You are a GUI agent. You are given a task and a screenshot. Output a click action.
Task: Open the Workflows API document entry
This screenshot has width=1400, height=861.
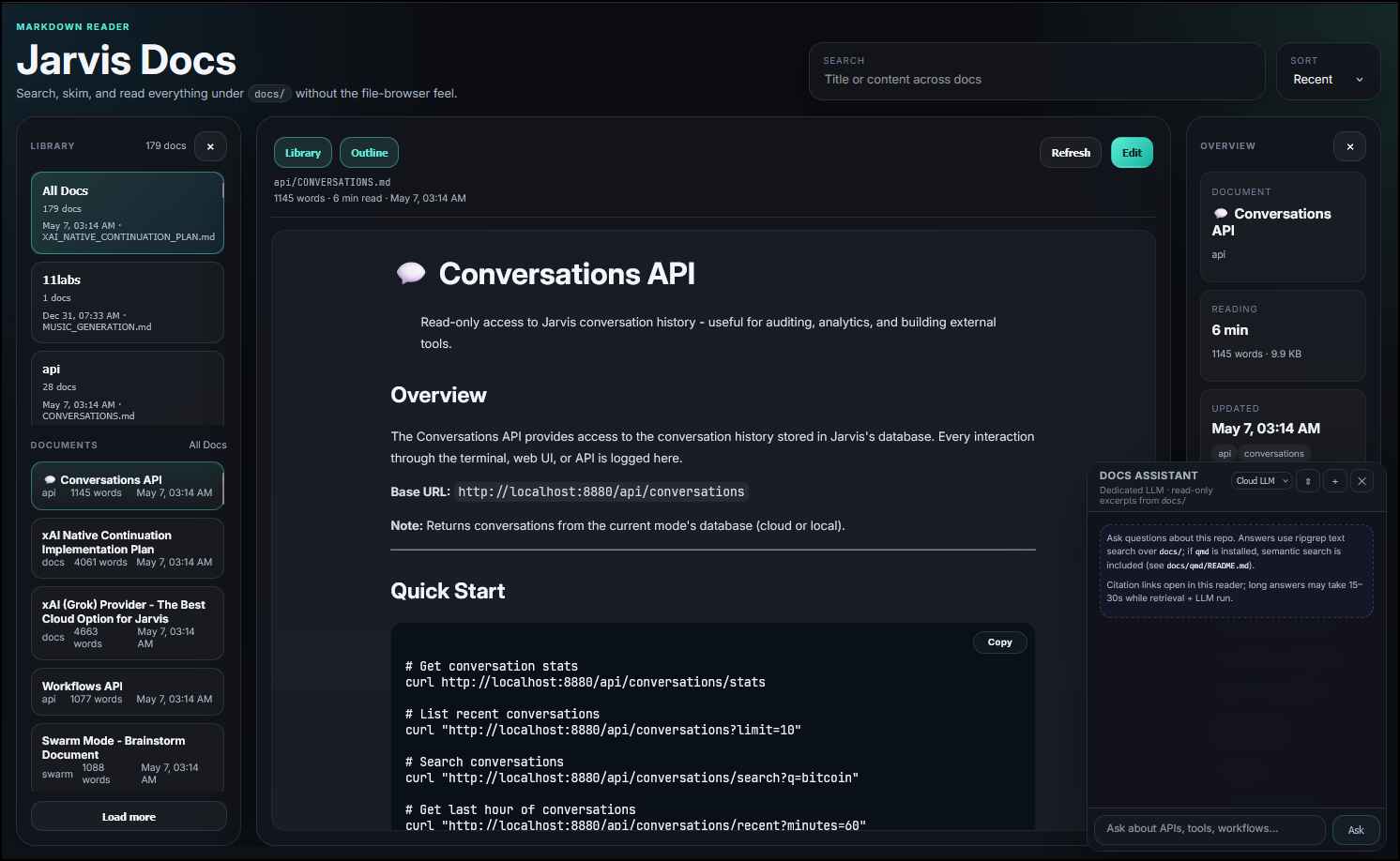point(128,692)
